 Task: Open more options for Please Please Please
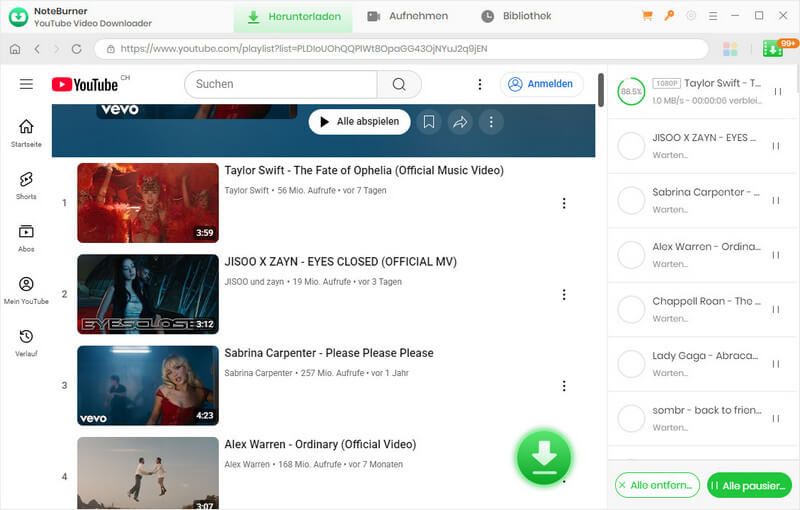click(x=564, y=386)
